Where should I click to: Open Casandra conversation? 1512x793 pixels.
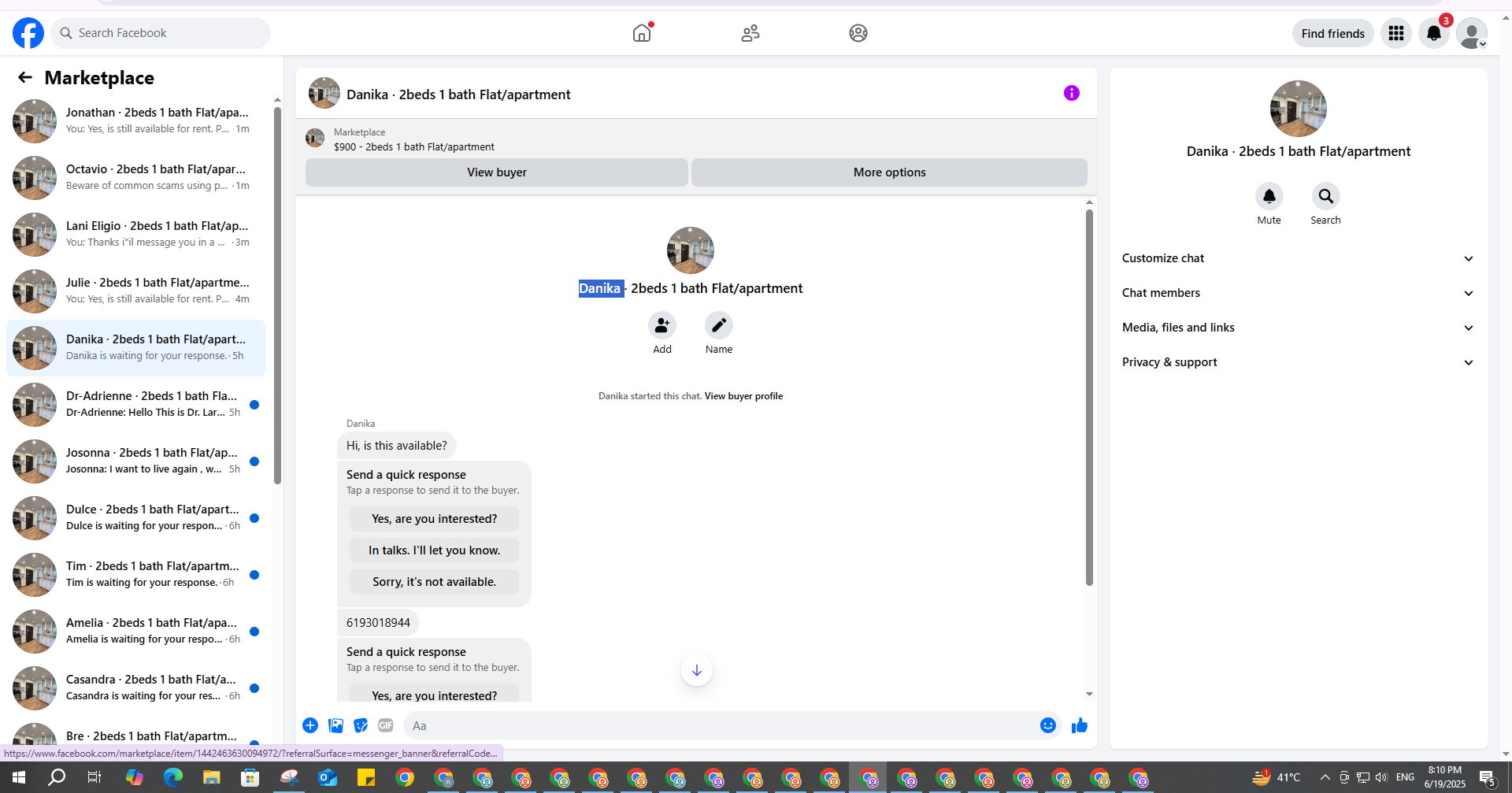point(135,688)
